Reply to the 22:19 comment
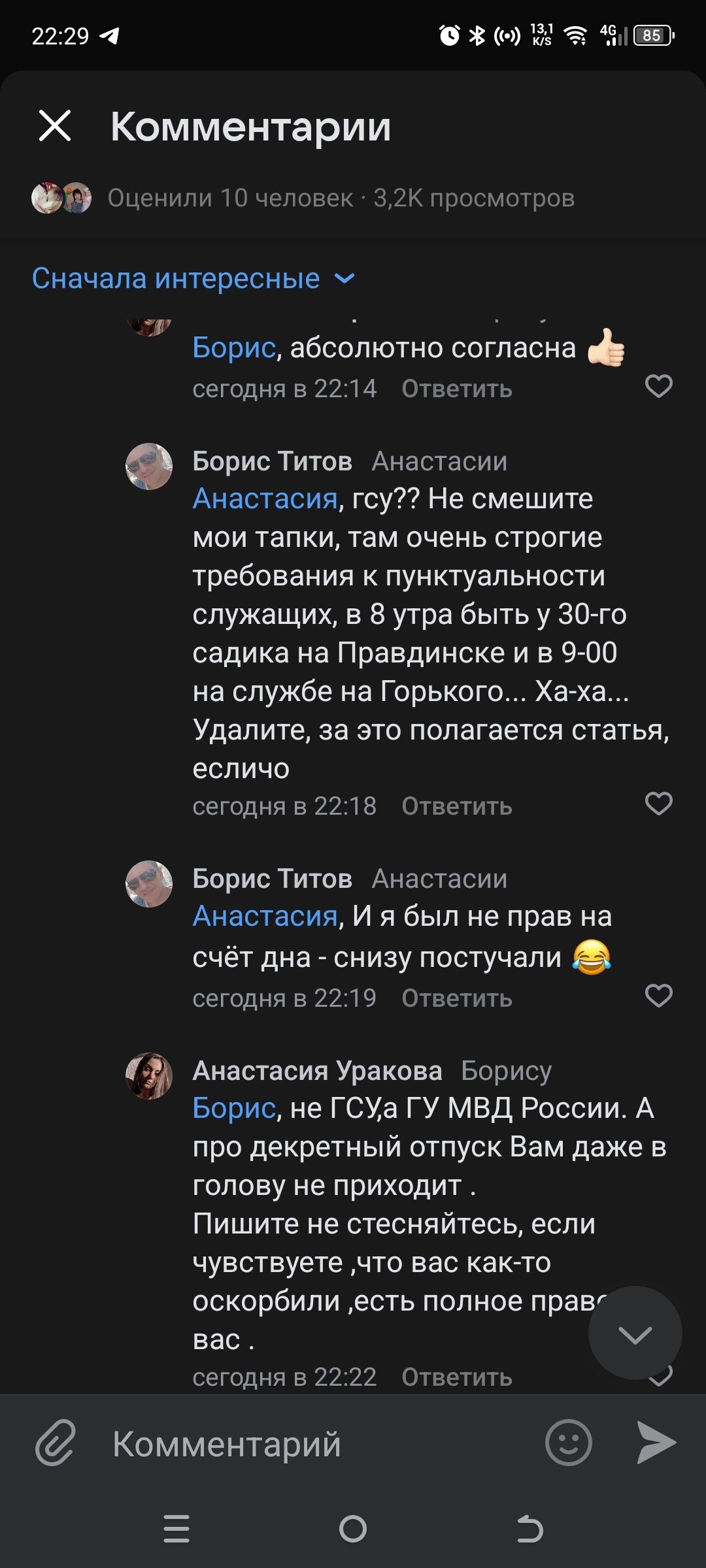The width and height of the screenshot is (706, 1568). [456, 999]
